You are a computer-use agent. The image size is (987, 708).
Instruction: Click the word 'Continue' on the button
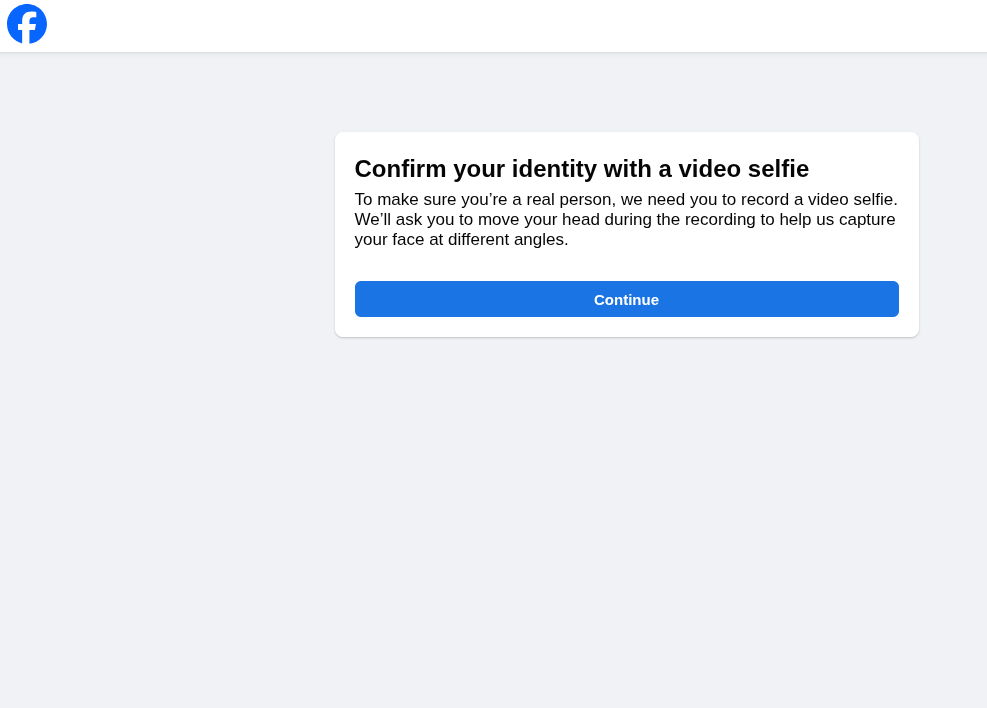(626, 300)
